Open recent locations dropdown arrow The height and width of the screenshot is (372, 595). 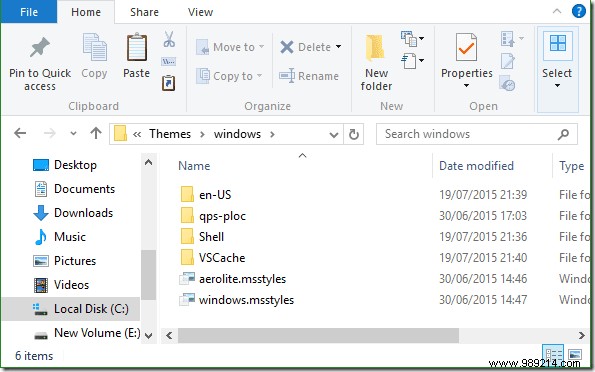pos(73,134)
